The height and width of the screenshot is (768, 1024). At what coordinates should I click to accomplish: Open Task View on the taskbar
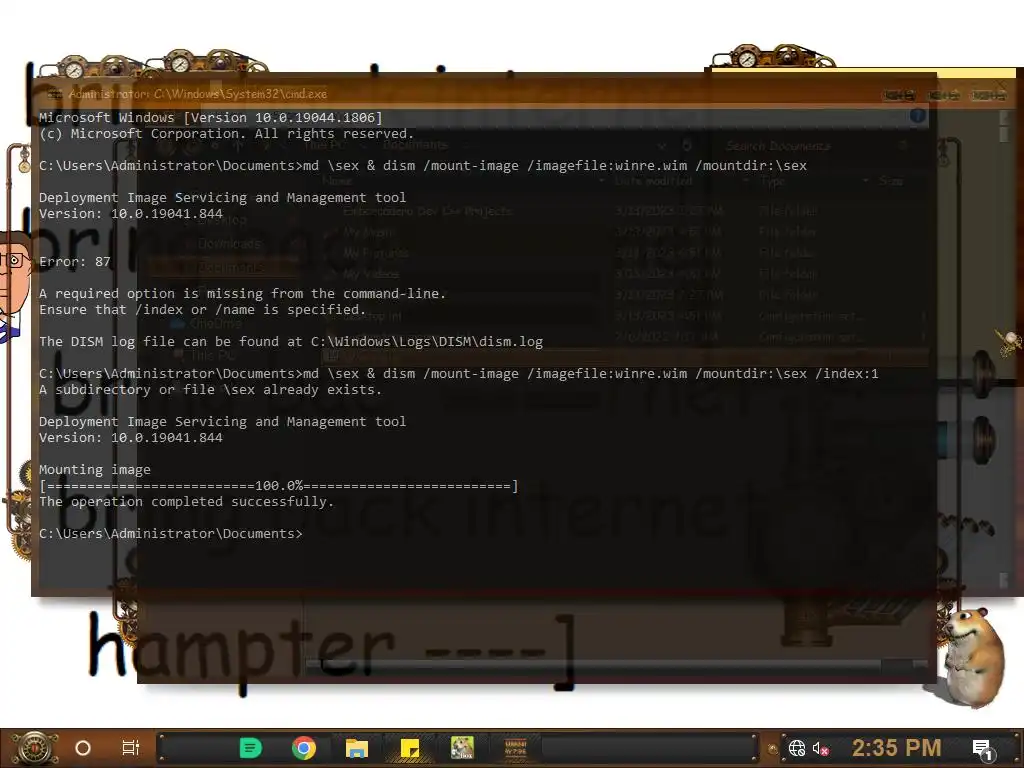pos(131,748)
